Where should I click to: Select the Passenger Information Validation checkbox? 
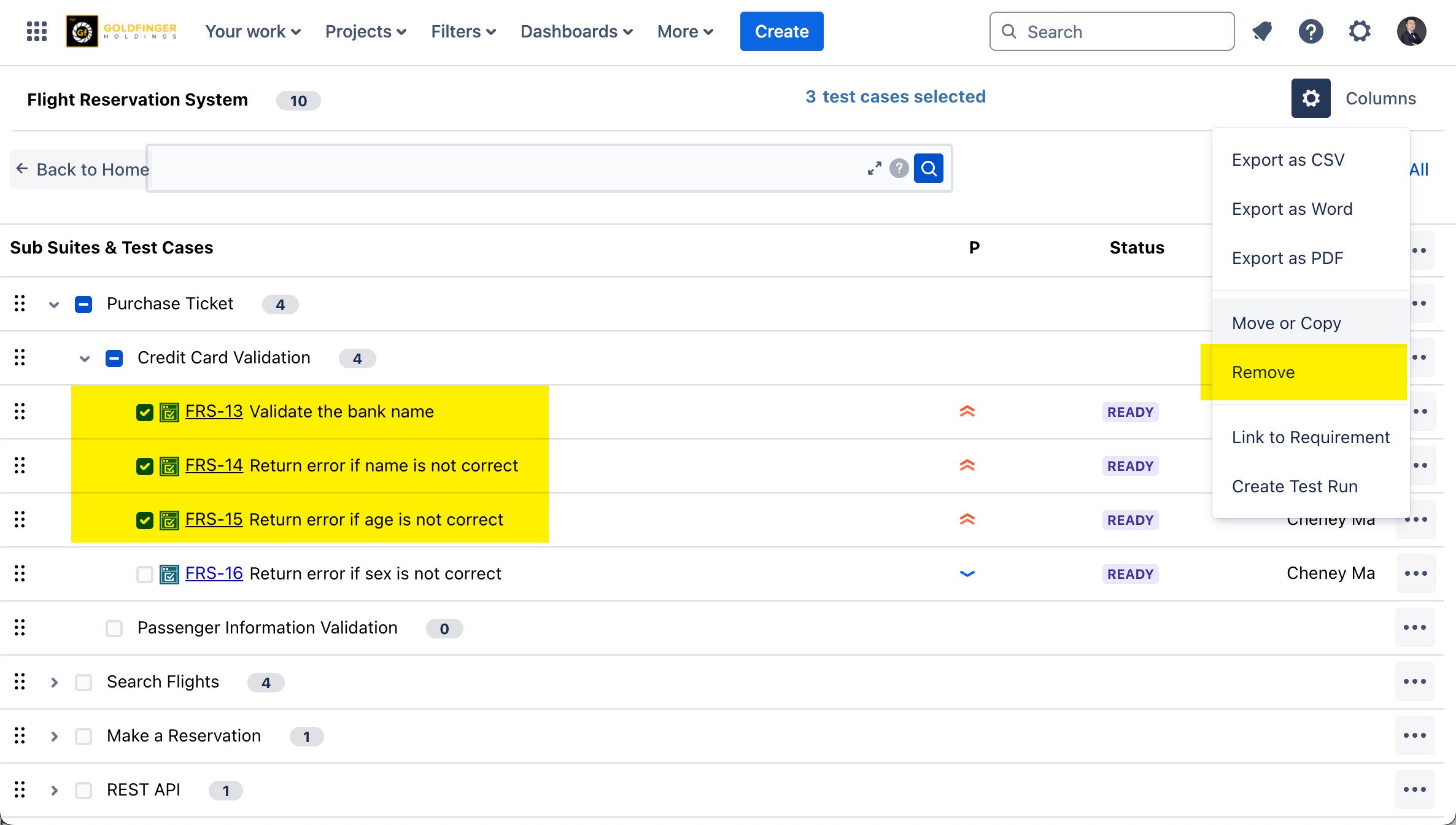[114, 628]
